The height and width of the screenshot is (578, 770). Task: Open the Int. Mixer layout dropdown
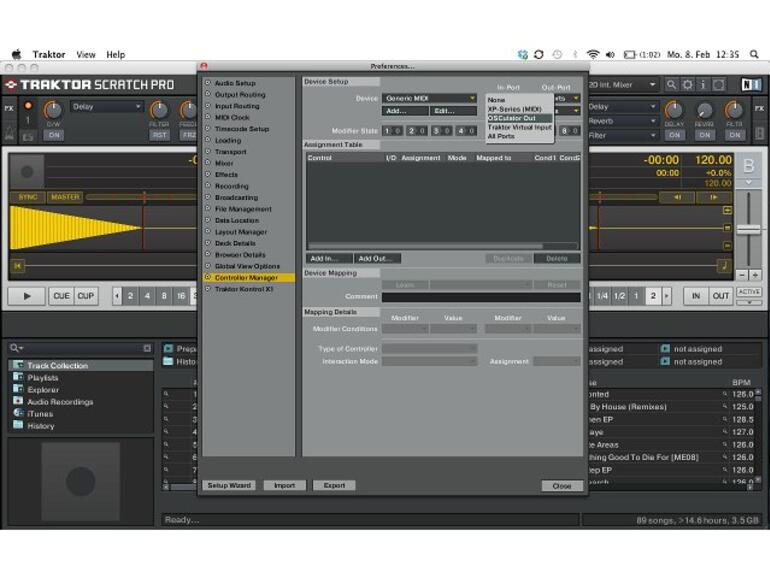pos(623,84)
